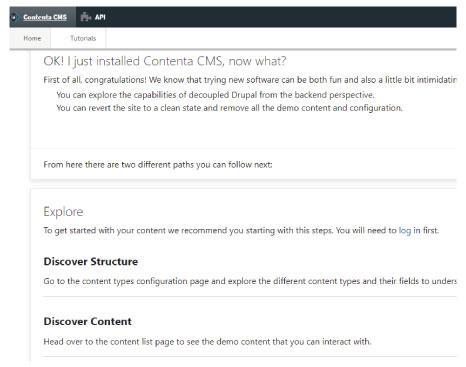Click the 'To get started with your content' sentence
This screenshot has width=466, height=367.
[x=241, y=231]
